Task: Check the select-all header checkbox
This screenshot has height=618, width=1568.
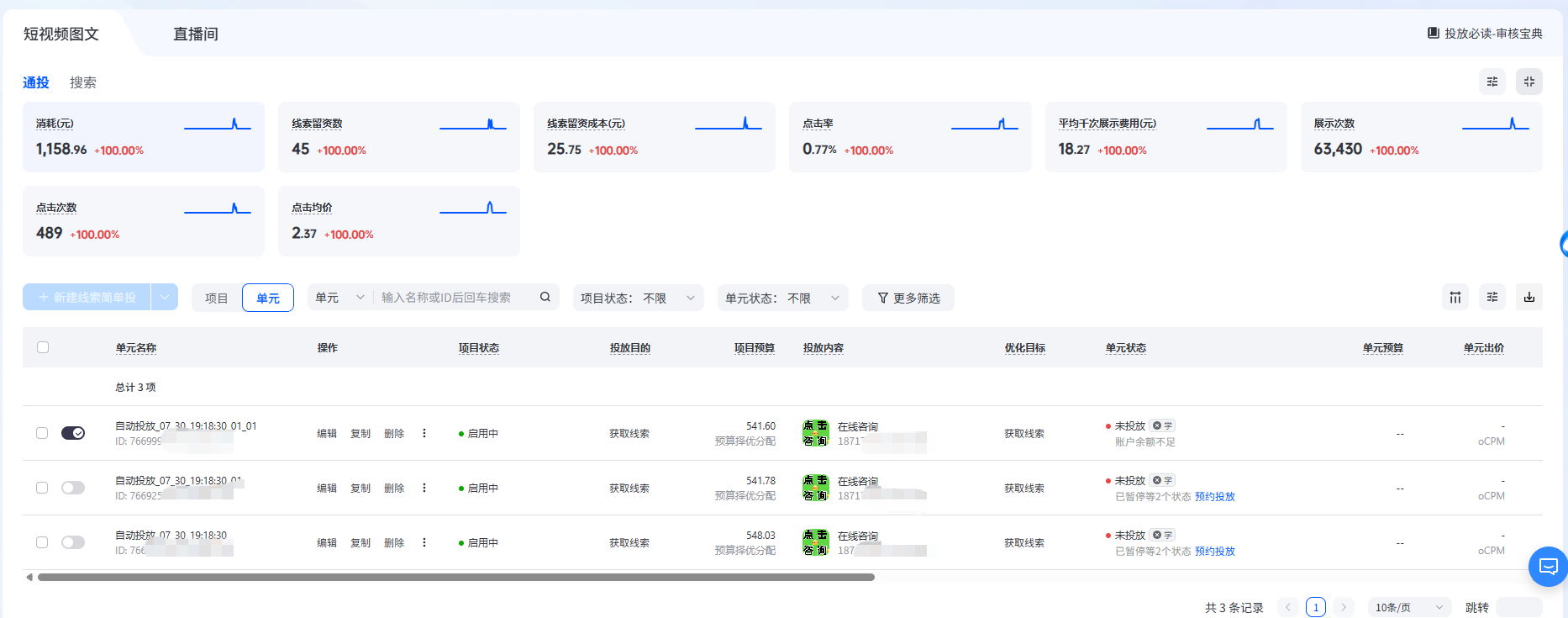Action: pos(43,347)
